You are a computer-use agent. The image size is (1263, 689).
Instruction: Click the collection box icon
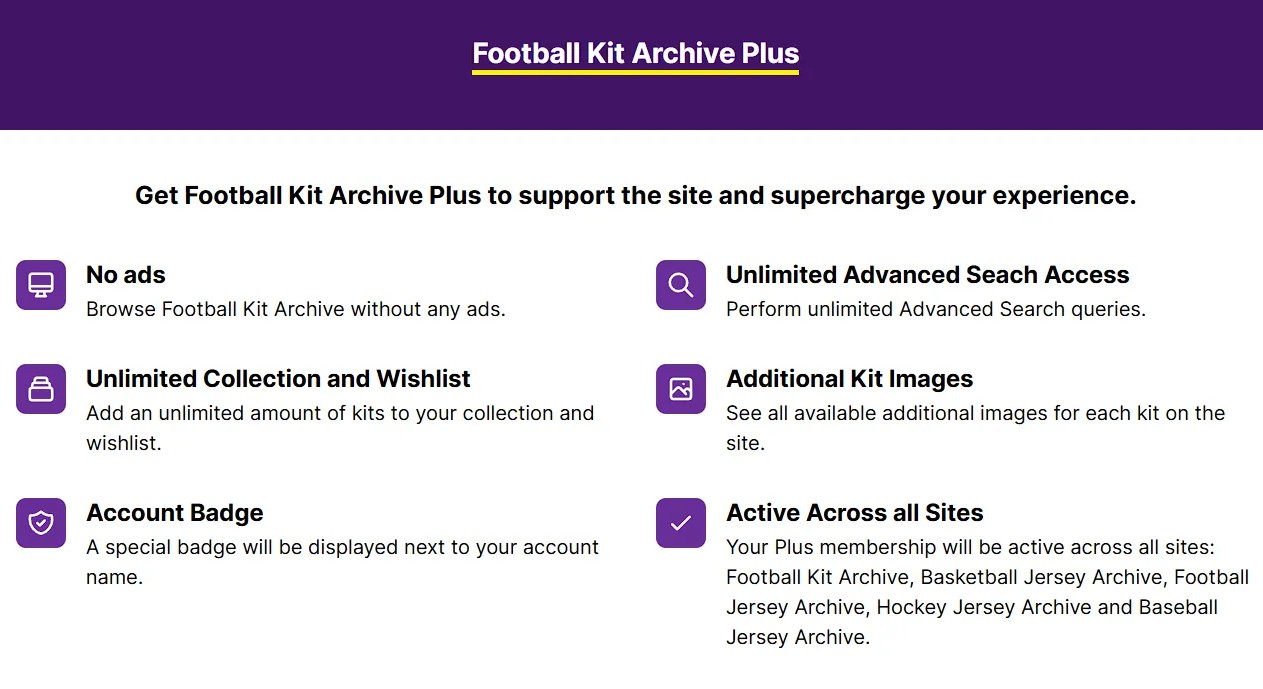[x=41, y=389]
